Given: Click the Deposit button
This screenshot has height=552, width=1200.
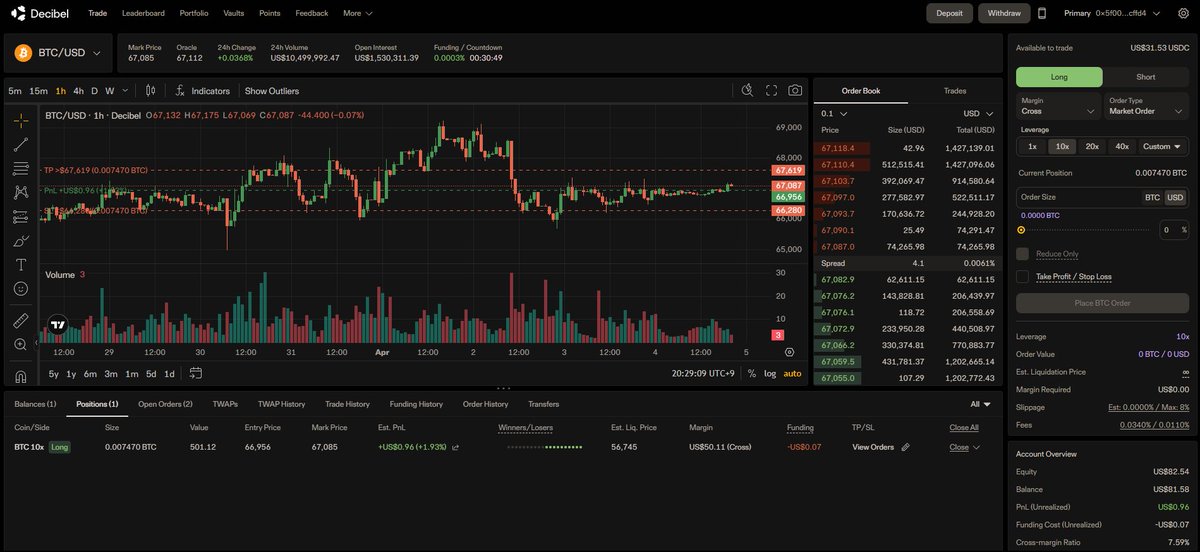Looking at the screenshot, I should pyautogui.click(x=949, y=13).
